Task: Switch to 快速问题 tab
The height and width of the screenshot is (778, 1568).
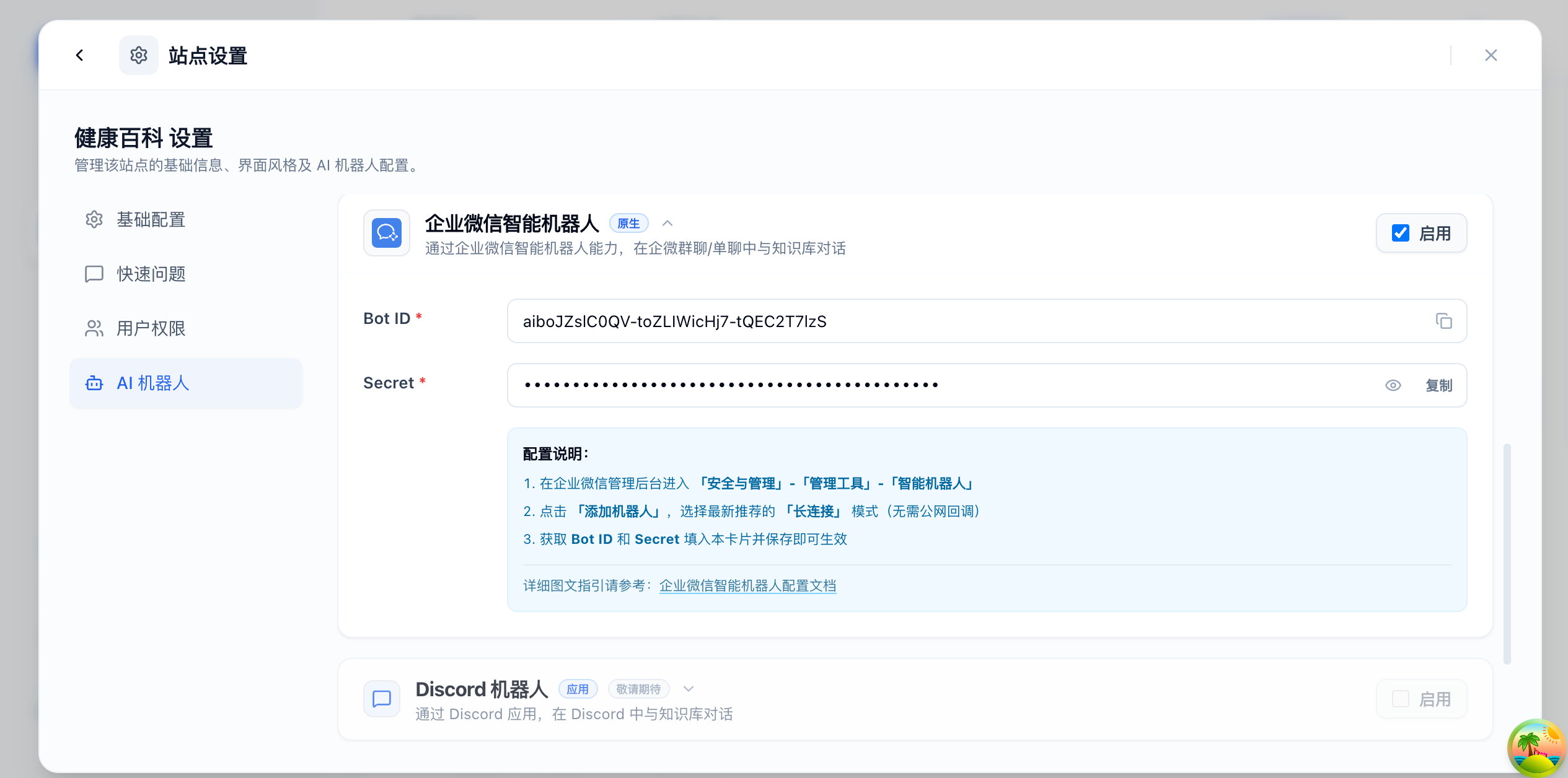Action: 151,274
